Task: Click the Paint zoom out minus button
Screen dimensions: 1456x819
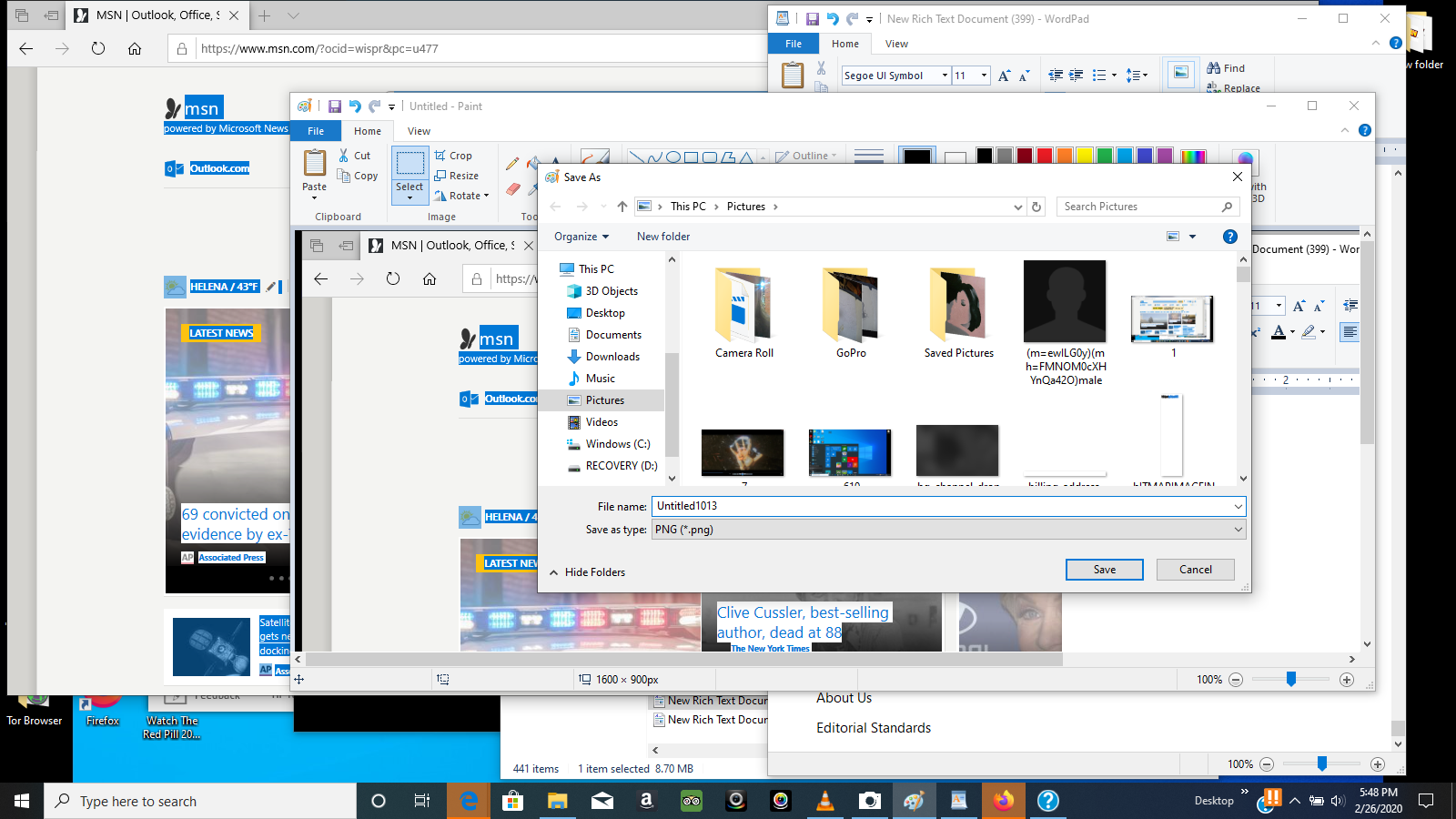Action: pos(1236,680)
